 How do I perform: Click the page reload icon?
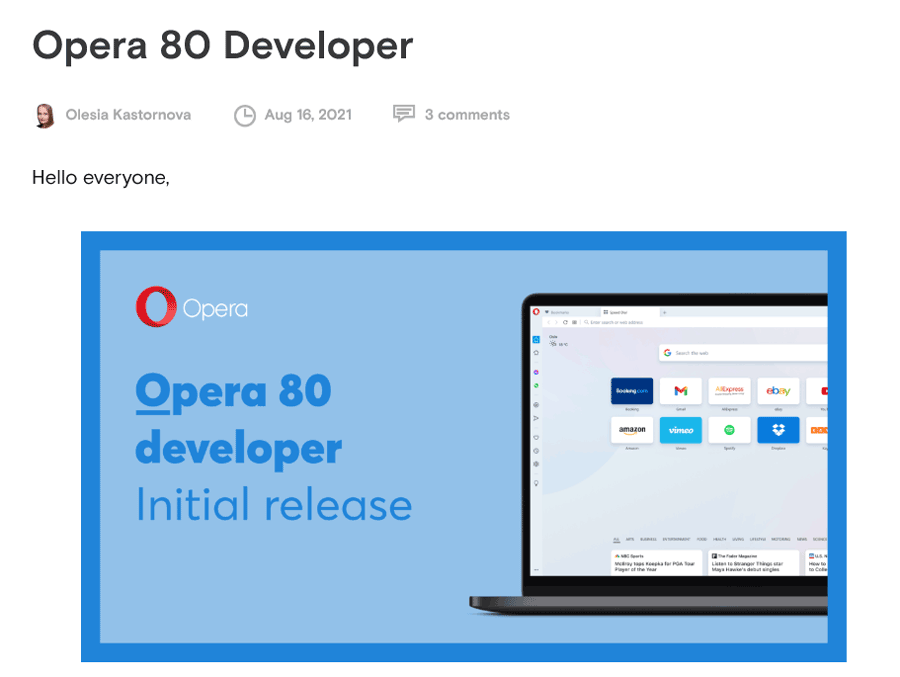click(565, 322)
